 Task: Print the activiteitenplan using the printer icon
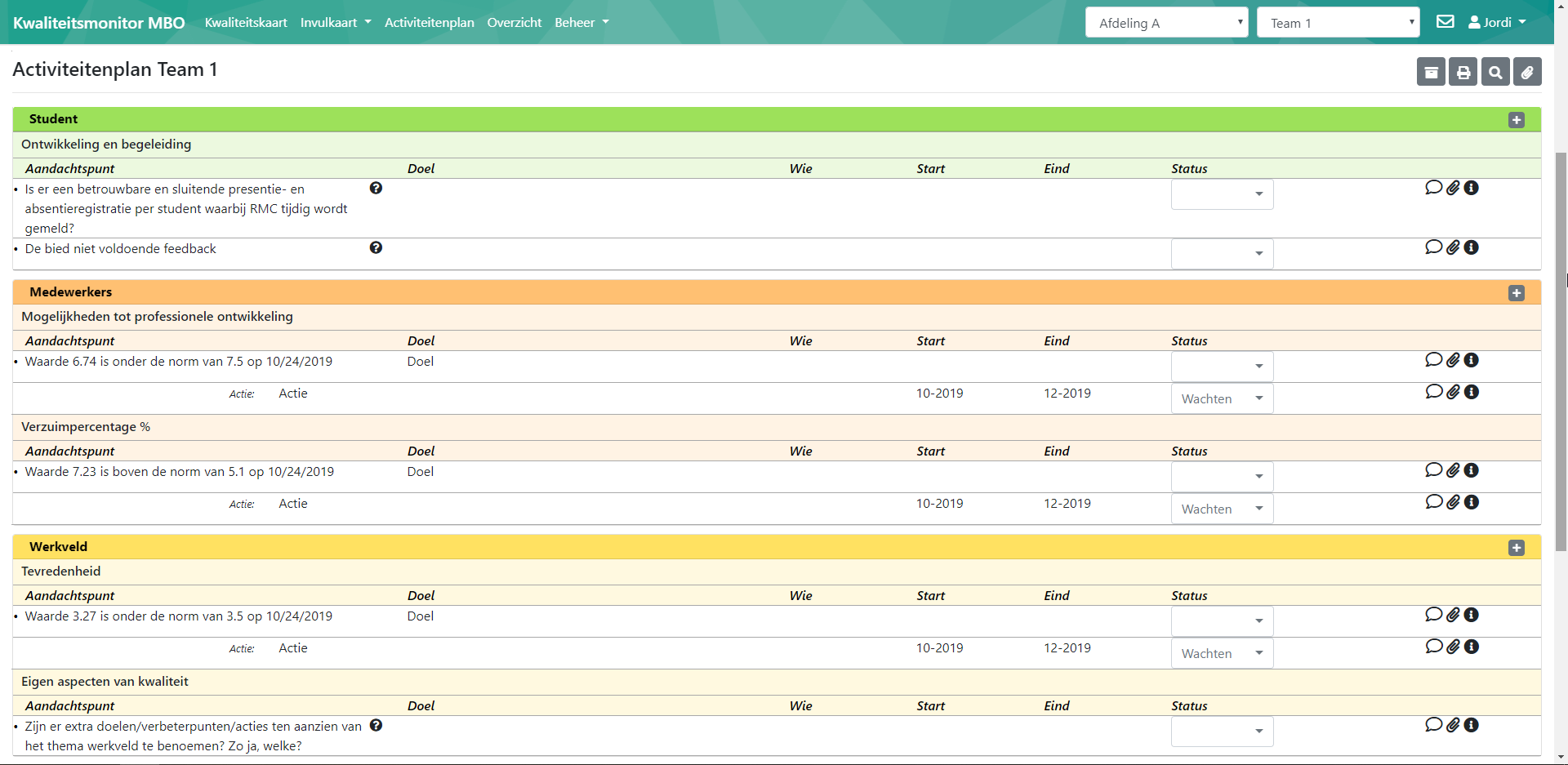click(x=1463, y=71)
